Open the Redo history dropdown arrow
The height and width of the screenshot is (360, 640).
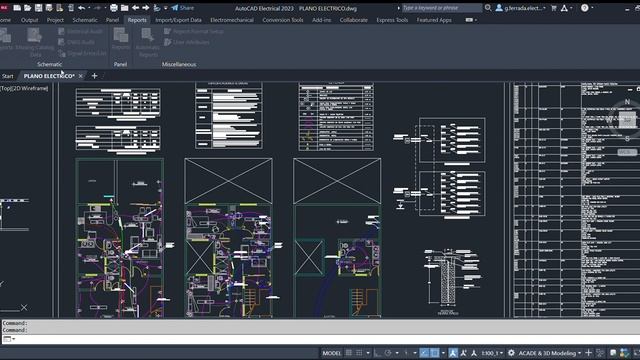coord(105,8)
